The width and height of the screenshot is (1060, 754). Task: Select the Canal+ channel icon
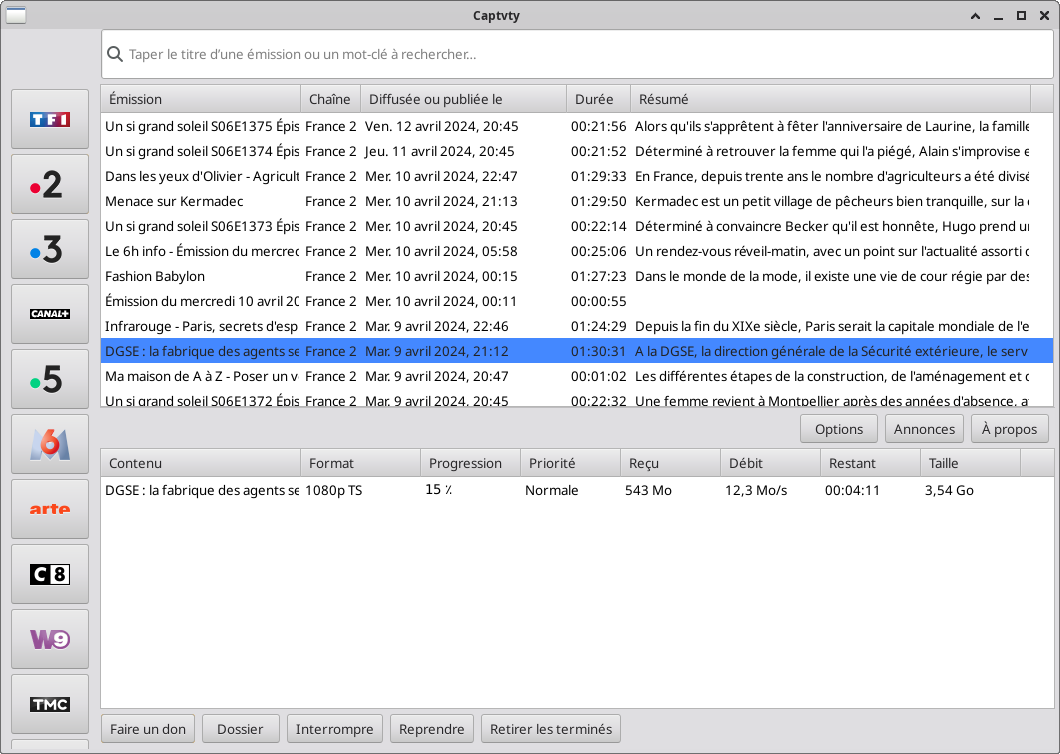pyautogui.click(x=50, y=314)
